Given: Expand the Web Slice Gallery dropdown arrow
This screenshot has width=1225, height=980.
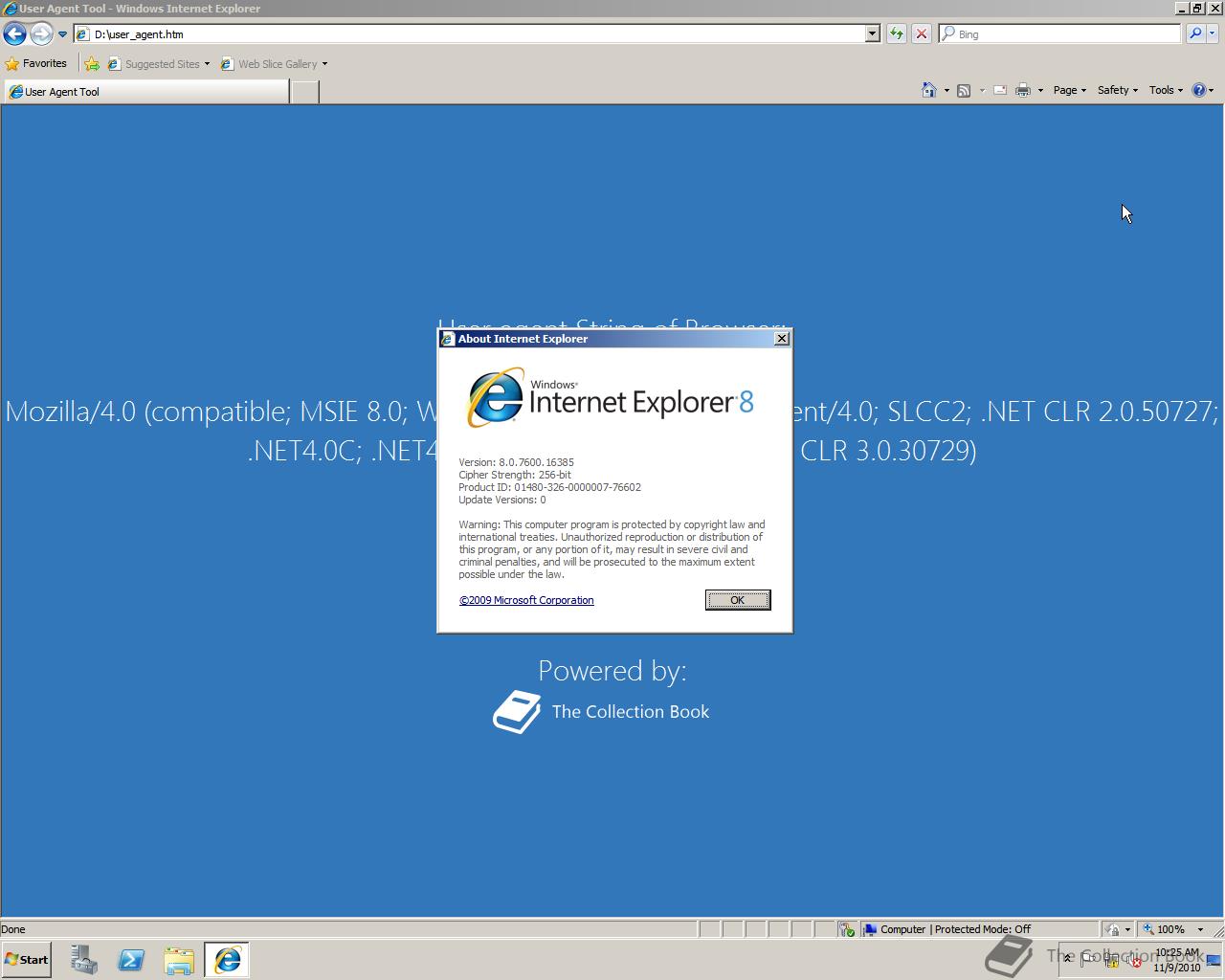Looking at the screenshot, I should 324,64.
